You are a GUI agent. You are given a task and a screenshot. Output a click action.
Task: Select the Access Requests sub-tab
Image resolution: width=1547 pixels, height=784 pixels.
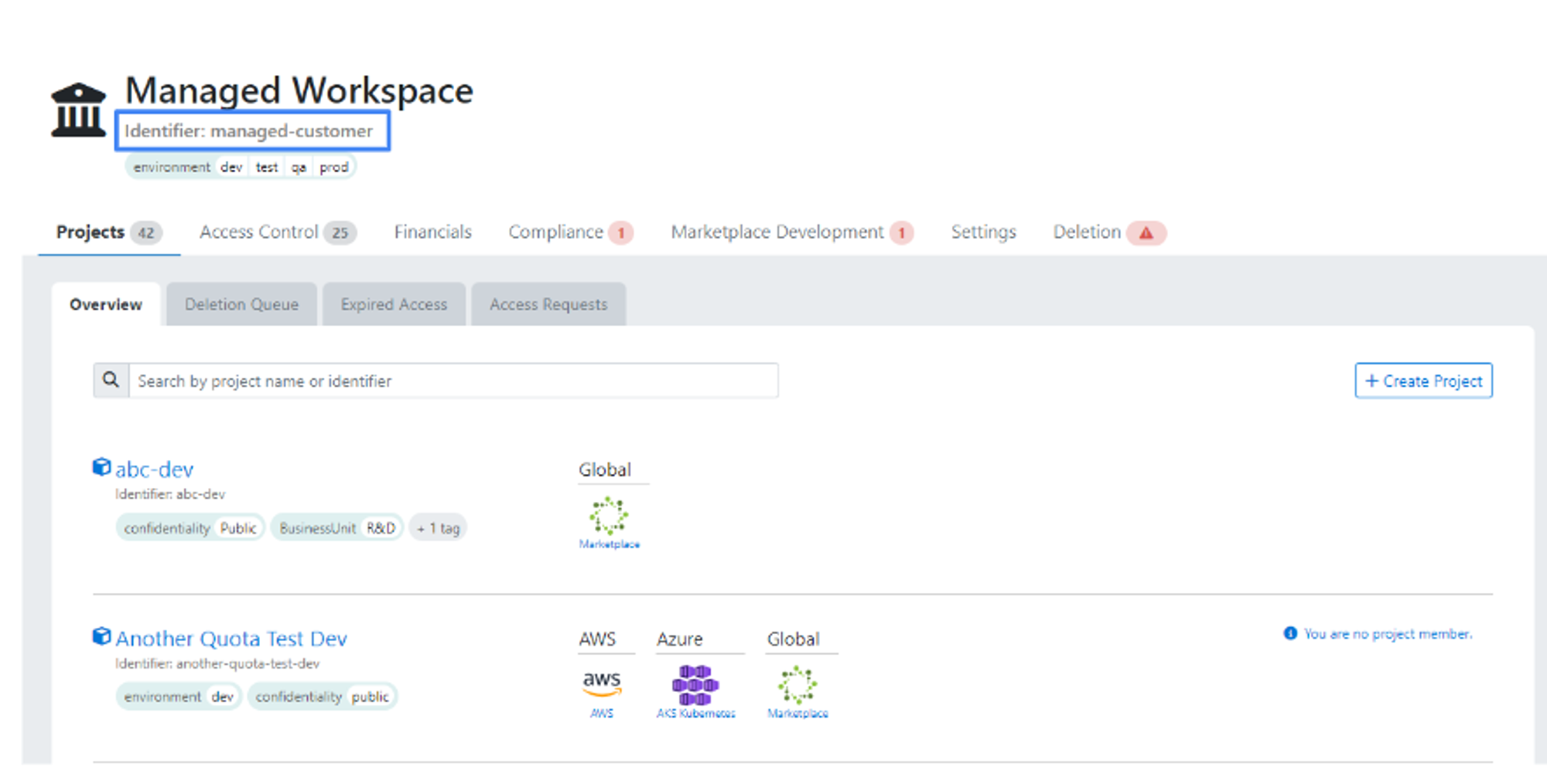tap(548, 304)
